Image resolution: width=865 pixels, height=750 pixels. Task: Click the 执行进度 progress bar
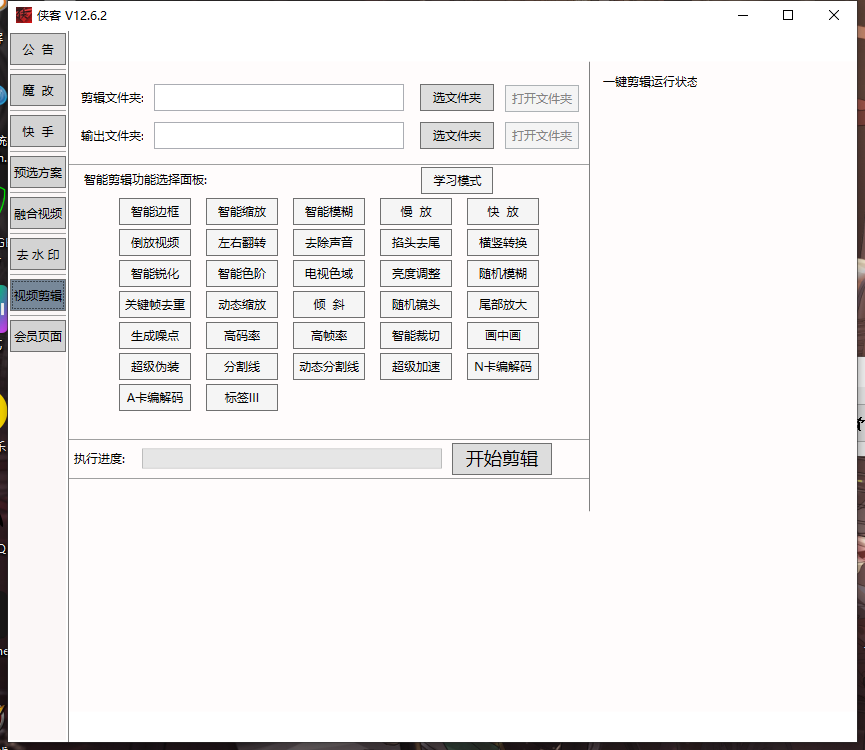[291, 459]
